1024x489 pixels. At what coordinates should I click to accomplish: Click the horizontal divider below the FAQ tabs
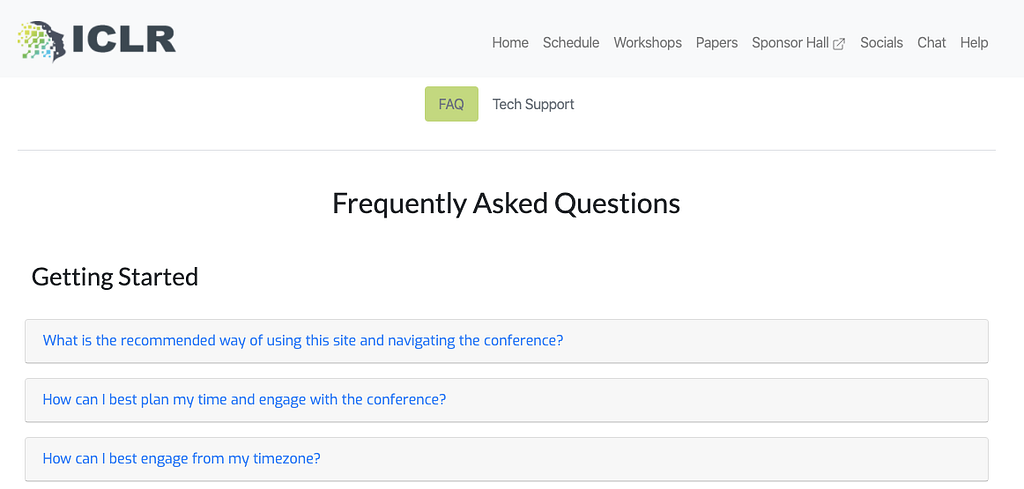(506, 150)
